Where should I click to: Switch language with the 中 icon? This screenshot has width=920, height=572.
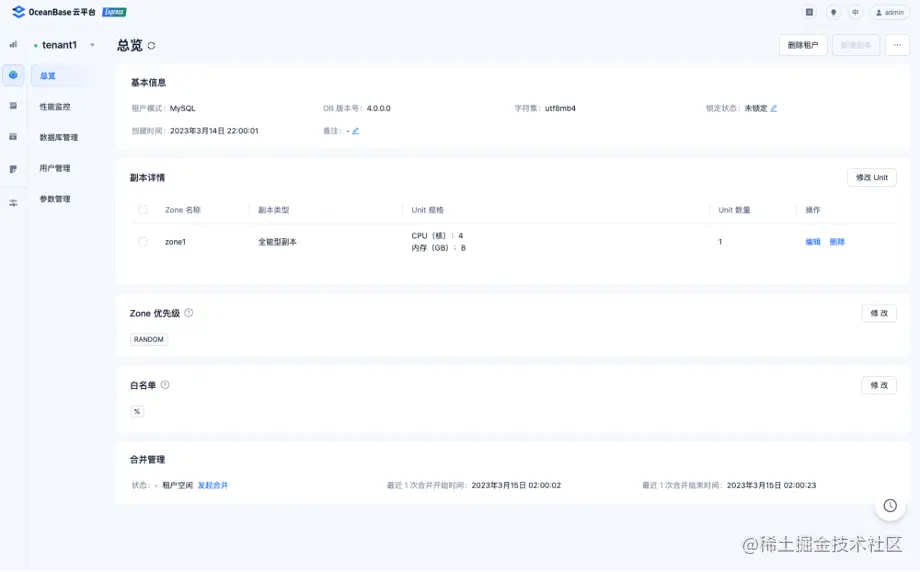[855, 12]
